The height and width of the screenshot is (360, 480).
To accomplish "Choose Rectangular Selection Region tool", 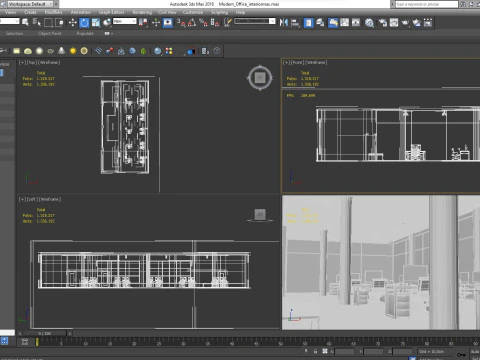I will tap(48, 22).
